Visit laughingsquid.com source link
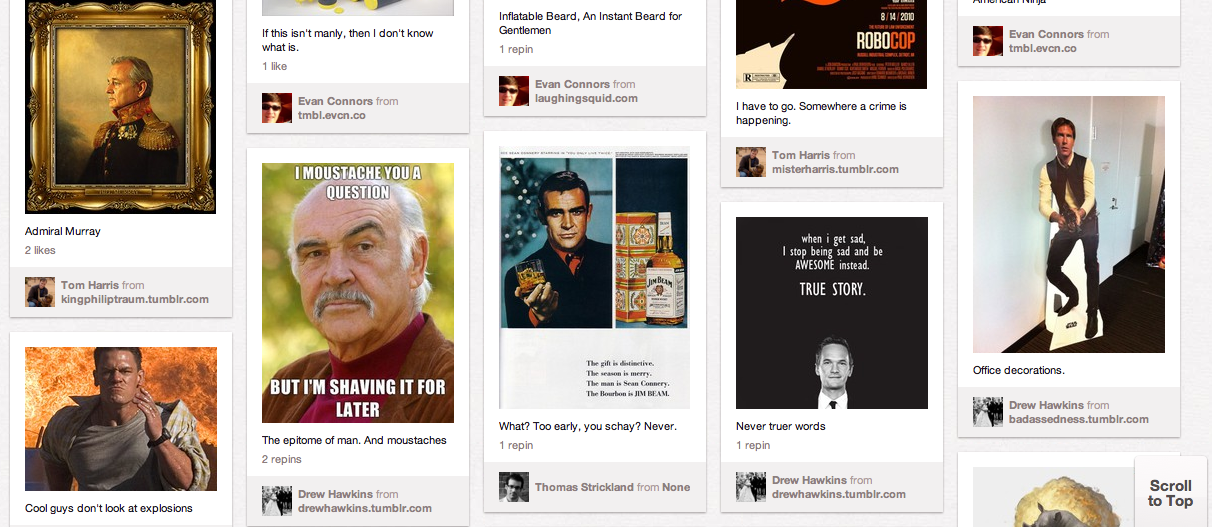The height and width of the screenshot is (527, 1212). click(586, 98)
